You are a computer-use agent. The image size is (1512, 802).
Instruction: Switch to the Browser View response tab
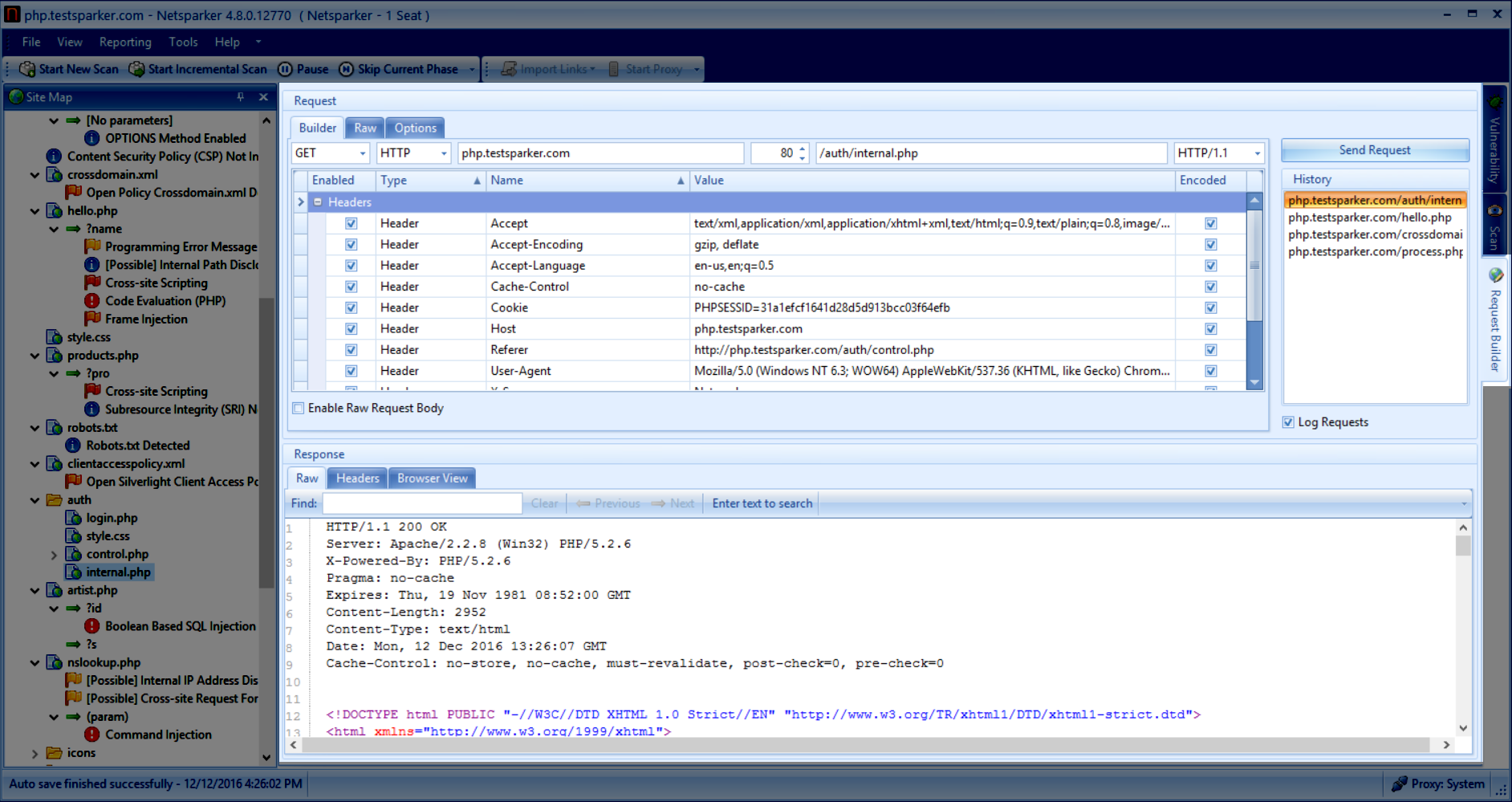[x=432, y=478]
